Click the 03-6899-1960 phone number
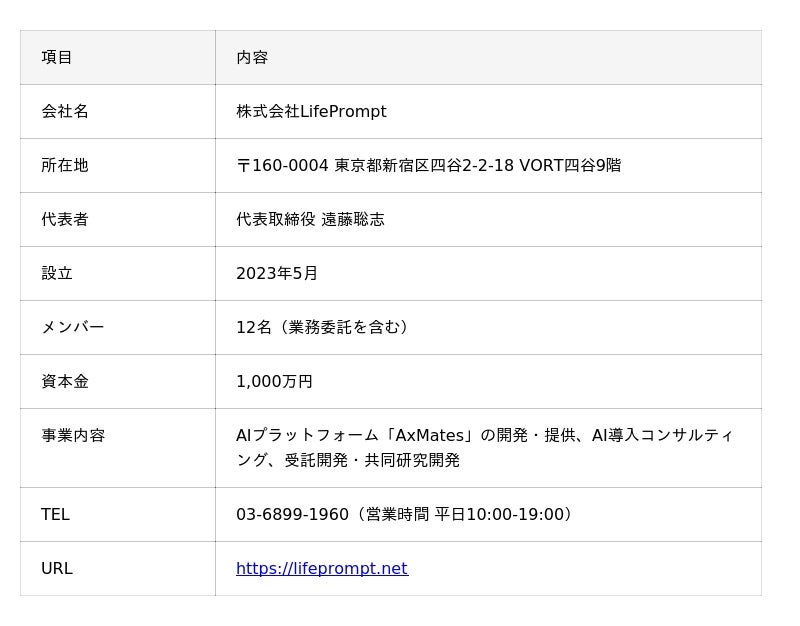This screenshot has width=800, height=626. (x=292, y=514)
